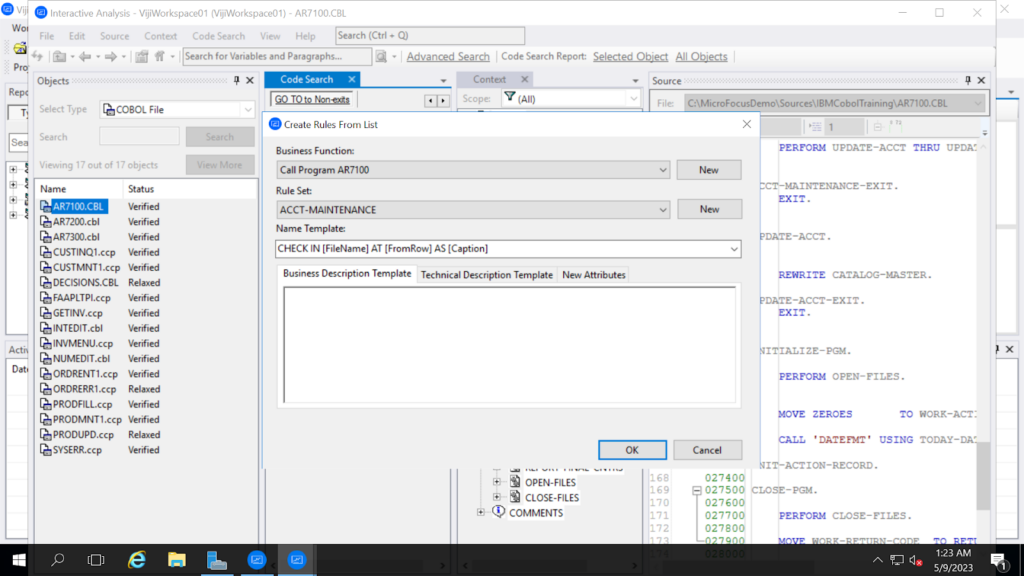The width and height of the screenshot is (1024, 576).
Task: Select FAAPLTPI.ccp file icon
Action: (x=45, y=298)
